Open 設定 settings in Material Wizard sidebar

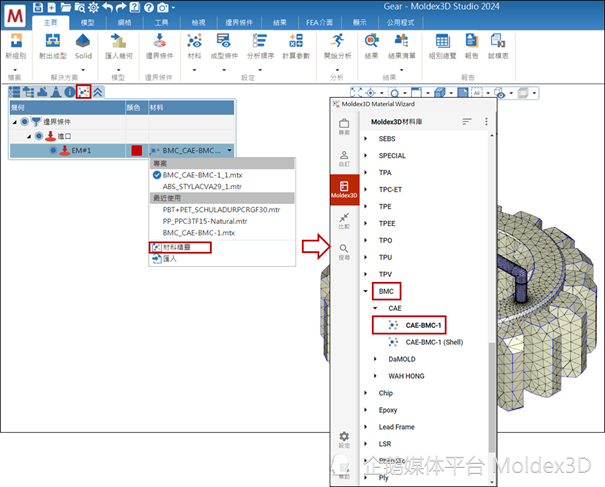coord(344,439)
